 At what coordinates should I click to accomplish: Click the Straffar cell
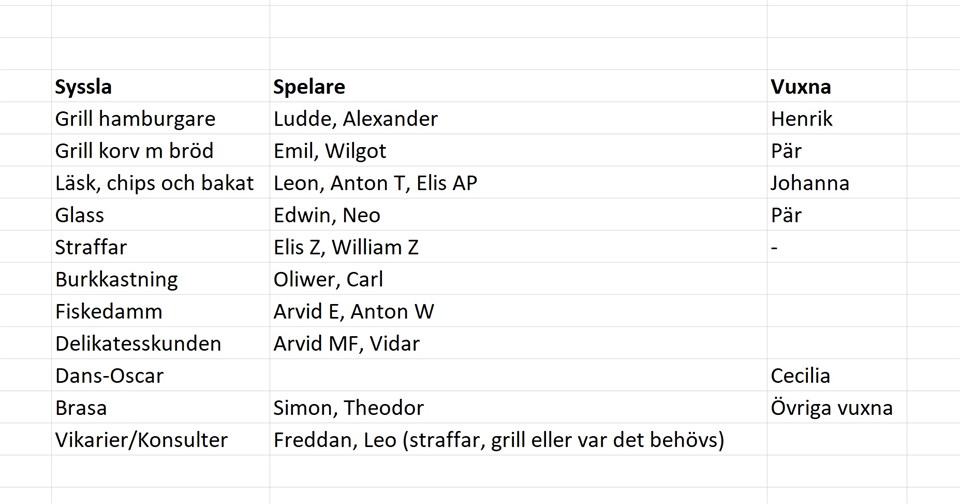click(92, 247)
